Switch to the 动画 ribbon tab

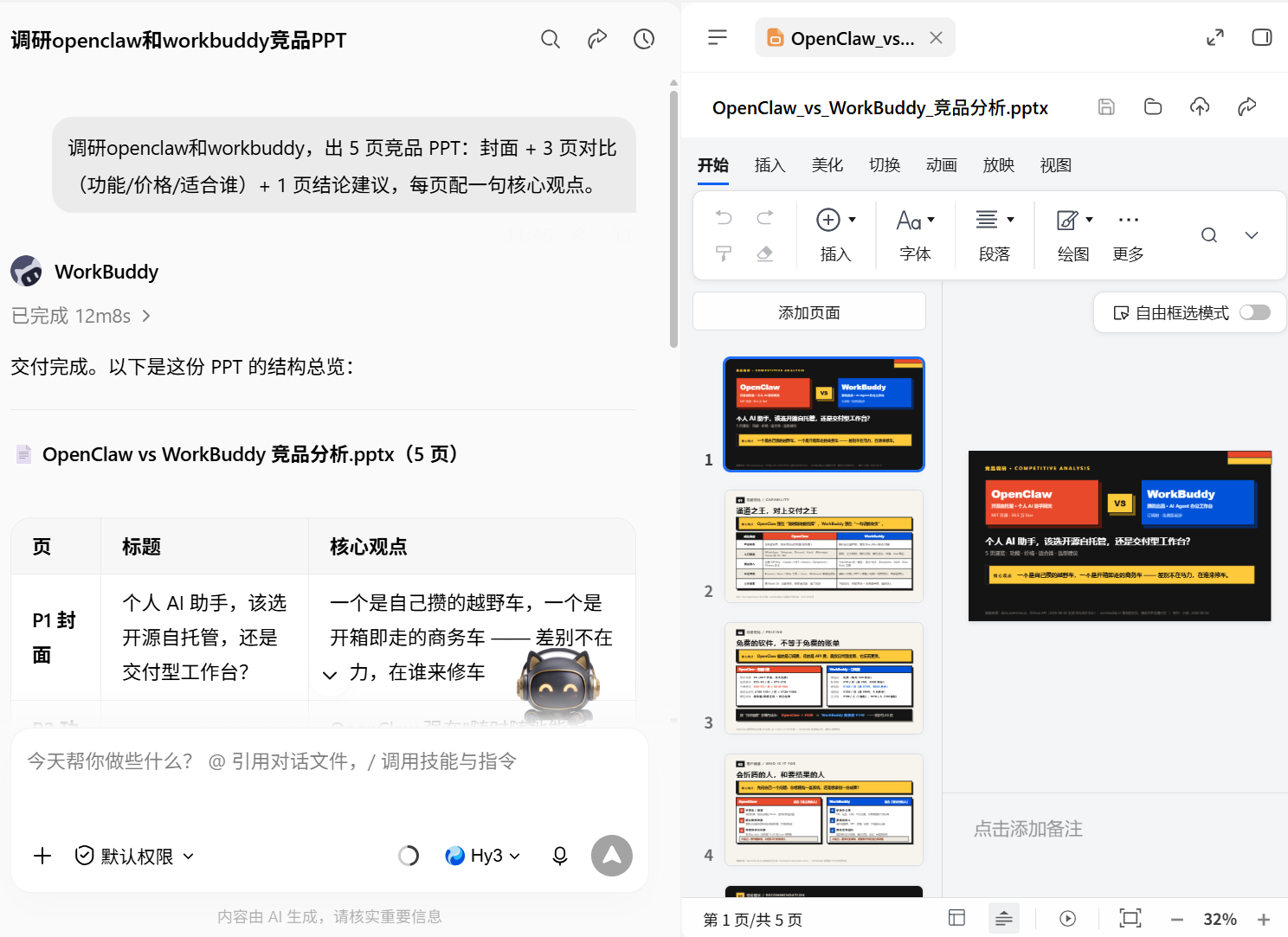(x=942, y=165)
